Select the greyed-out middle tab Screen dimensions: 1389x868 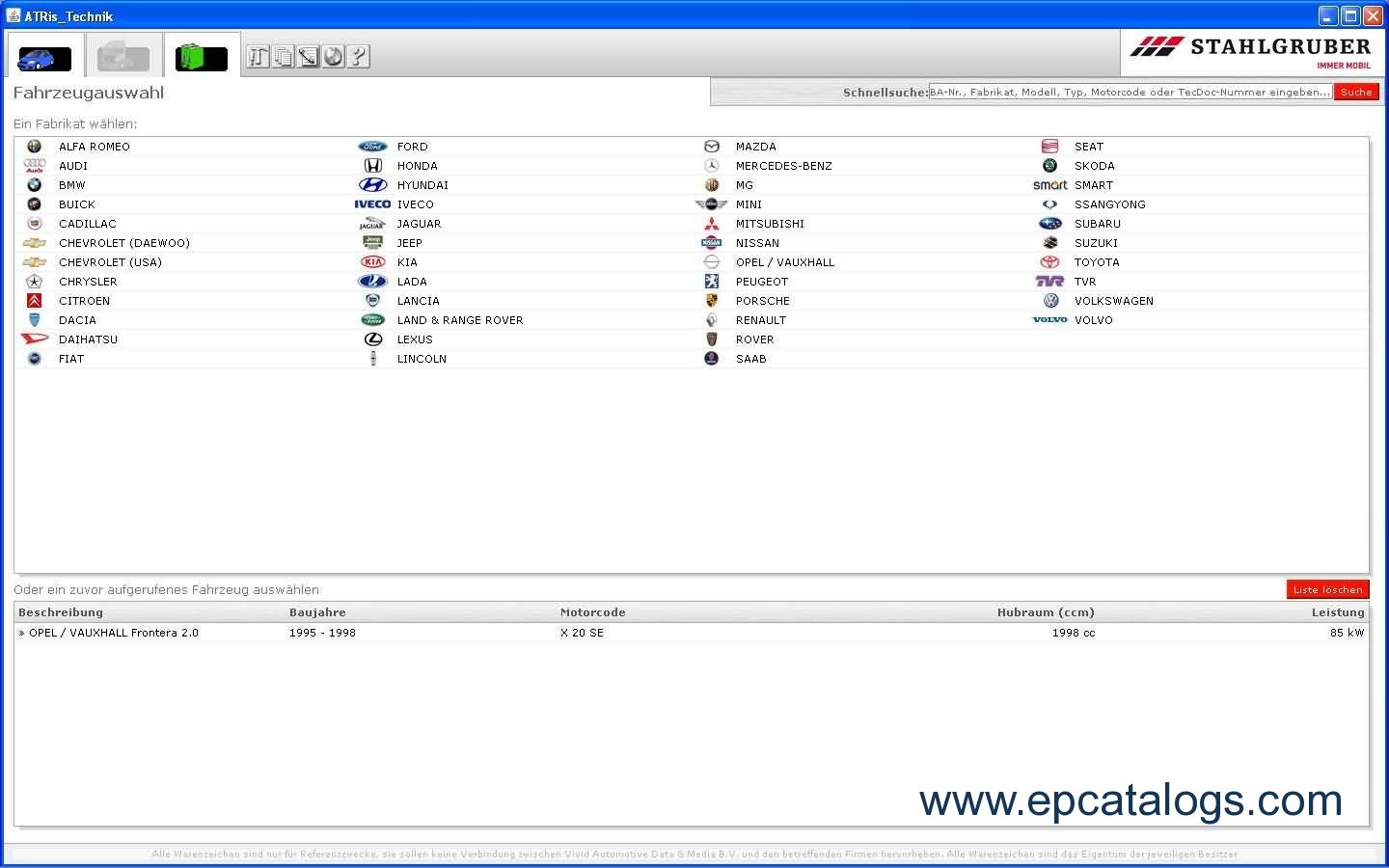coord(123,58)
